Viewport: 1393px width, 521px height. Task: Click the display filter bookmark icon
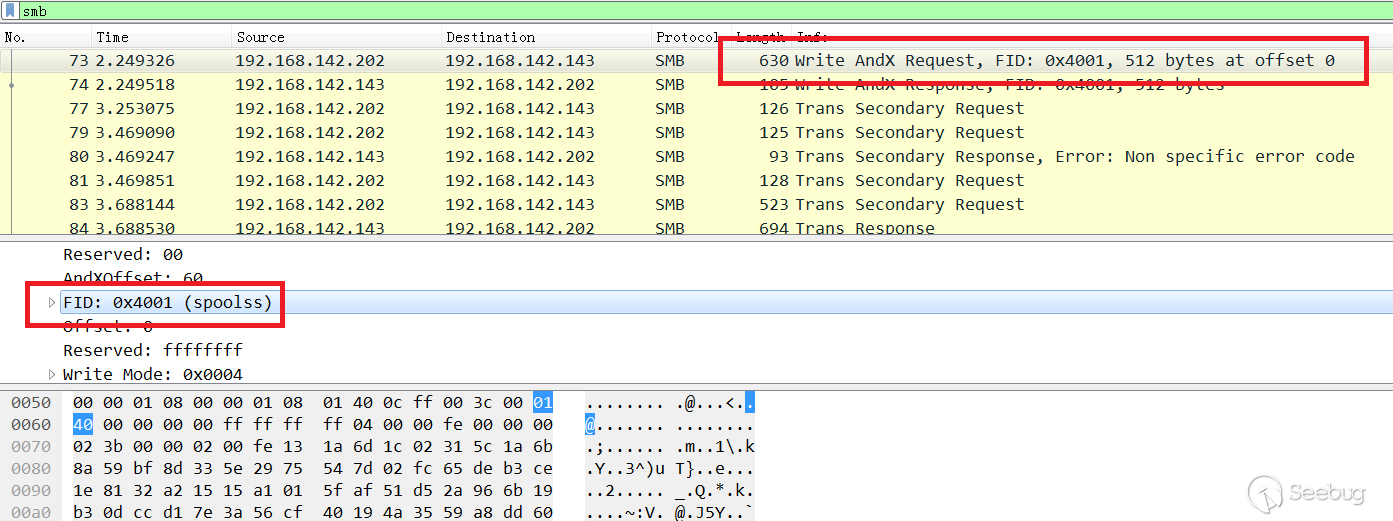pyautogui.click(x=10, y=12)
